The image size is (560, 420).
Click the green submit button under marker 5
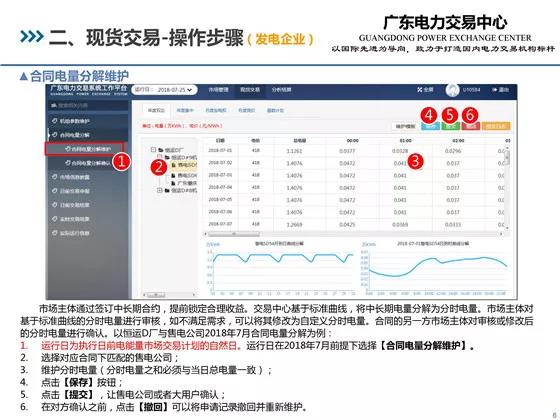pos(450,126)
